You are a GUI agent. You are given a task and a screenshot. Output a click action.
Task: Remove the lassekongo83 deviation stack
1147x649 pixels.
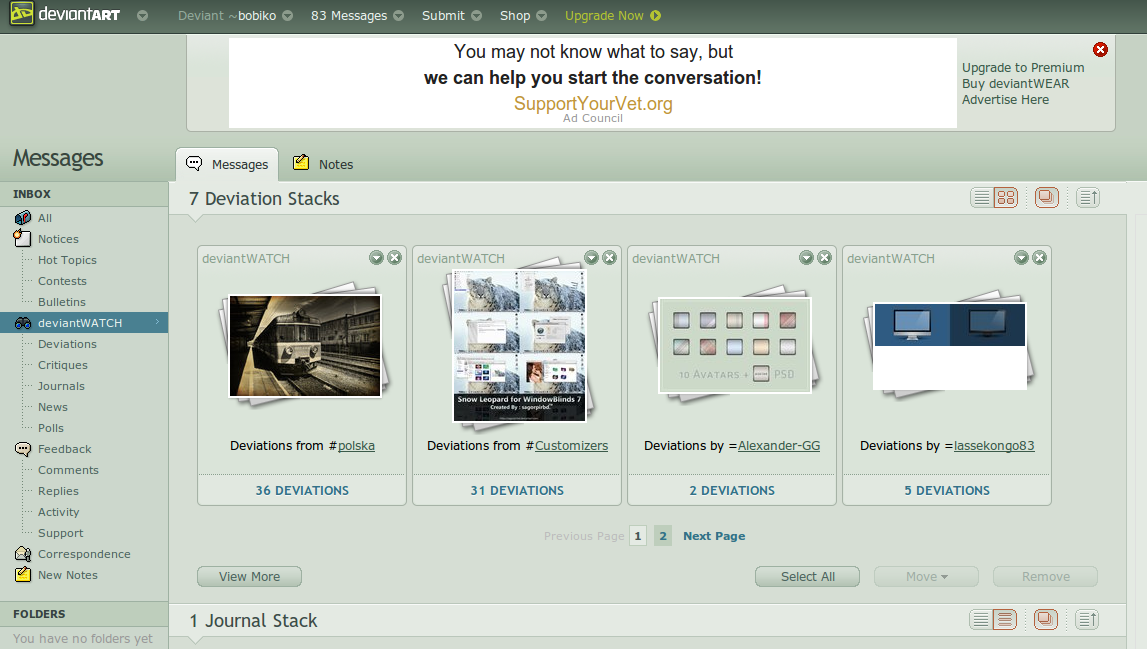click(1039, 258)
